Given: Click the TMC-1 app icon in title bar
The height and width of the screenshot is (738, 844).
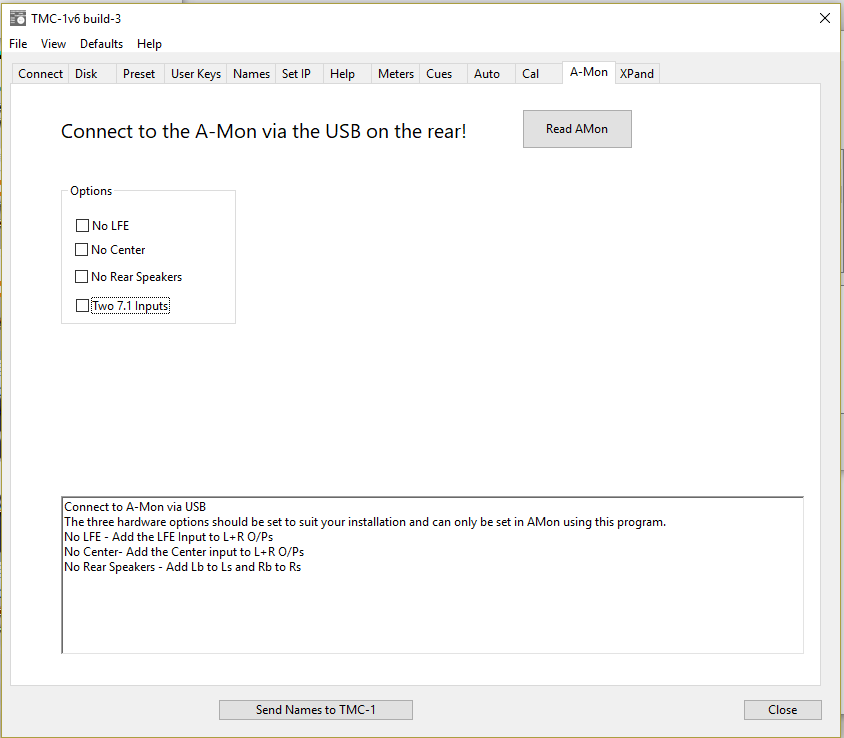Looking at the screenshot, I should click(x=18, y=18).
